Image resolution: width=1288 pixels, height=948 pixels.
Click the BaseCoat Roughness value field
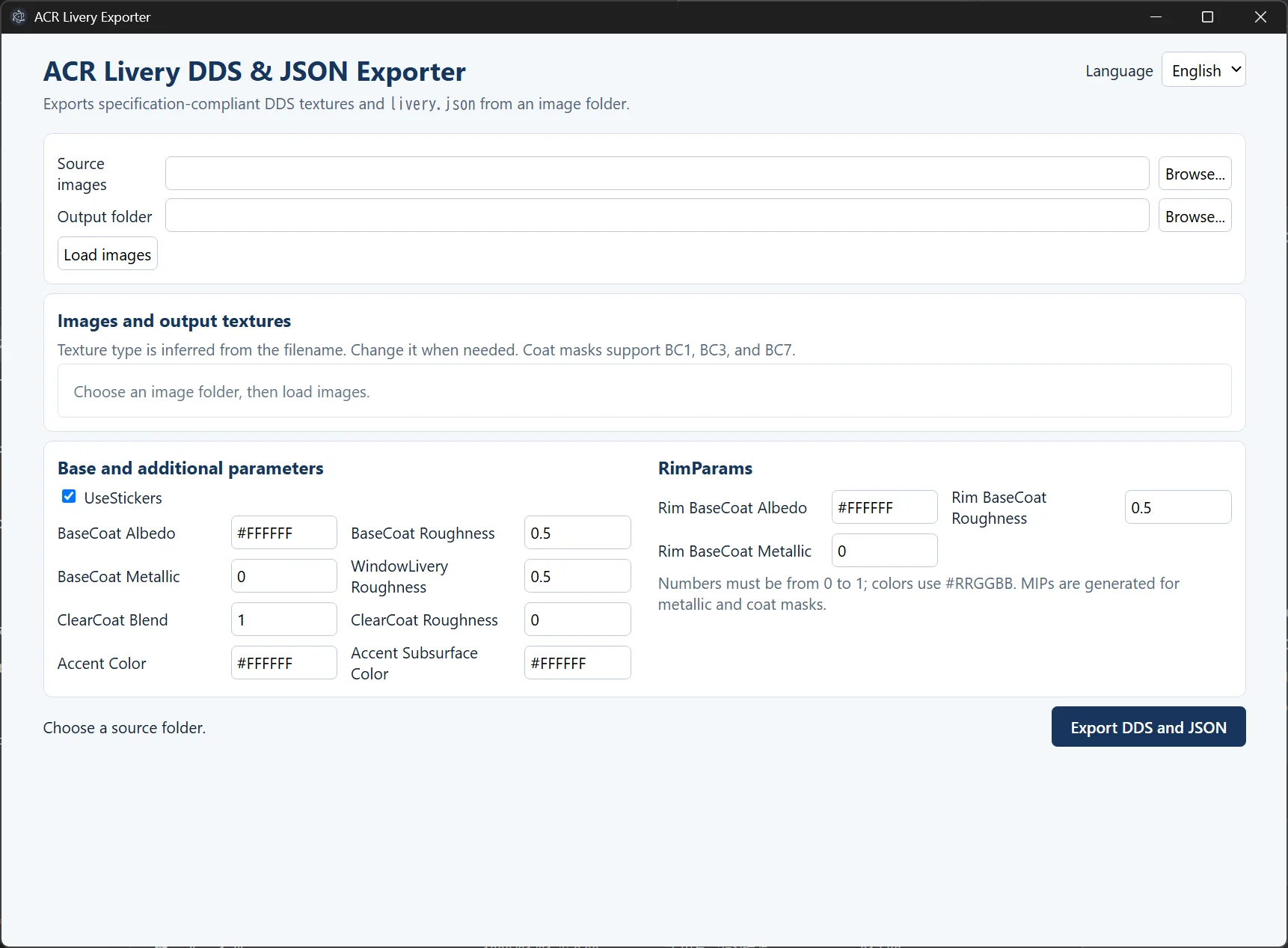(x=577, y=533)
